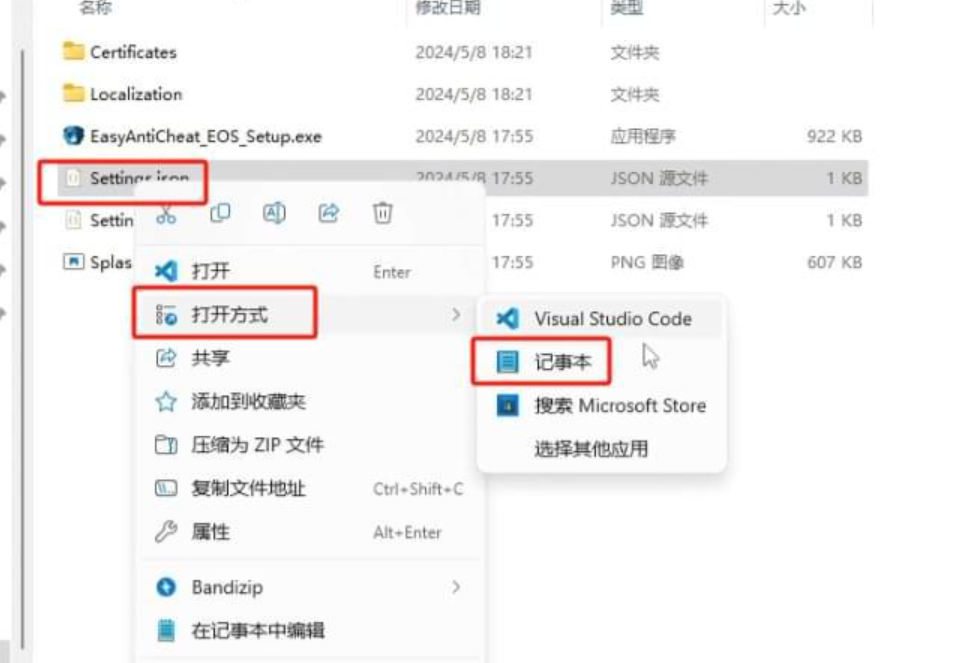Expand the 打开方式 submenu arrow
Screen dimensions: 963x663
(x=456, y=315)
